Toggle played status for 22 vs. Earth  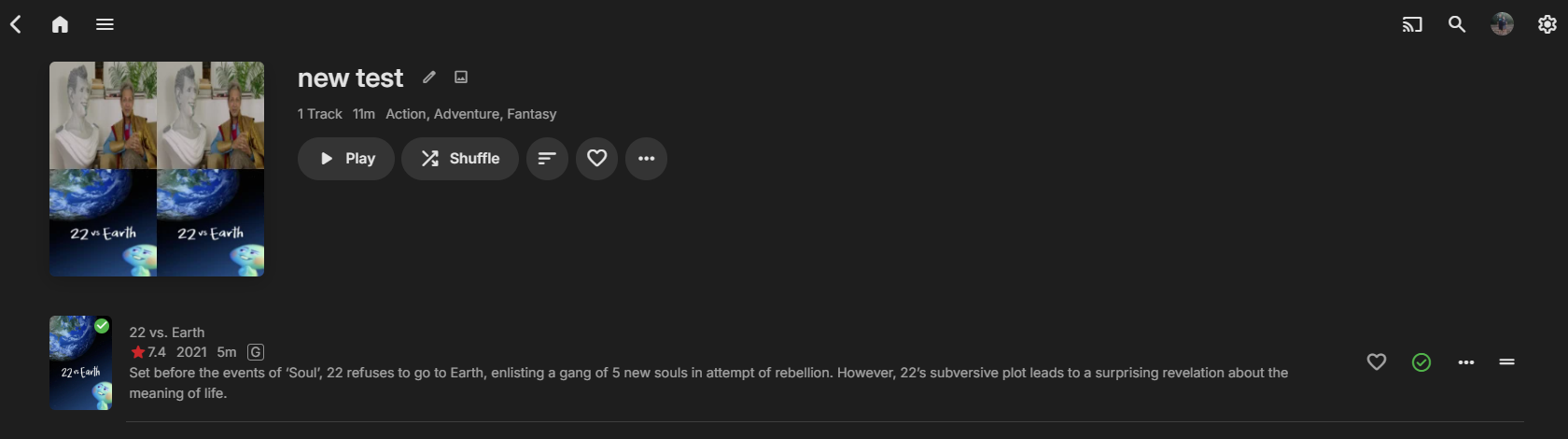click(x=1421, y=362)
